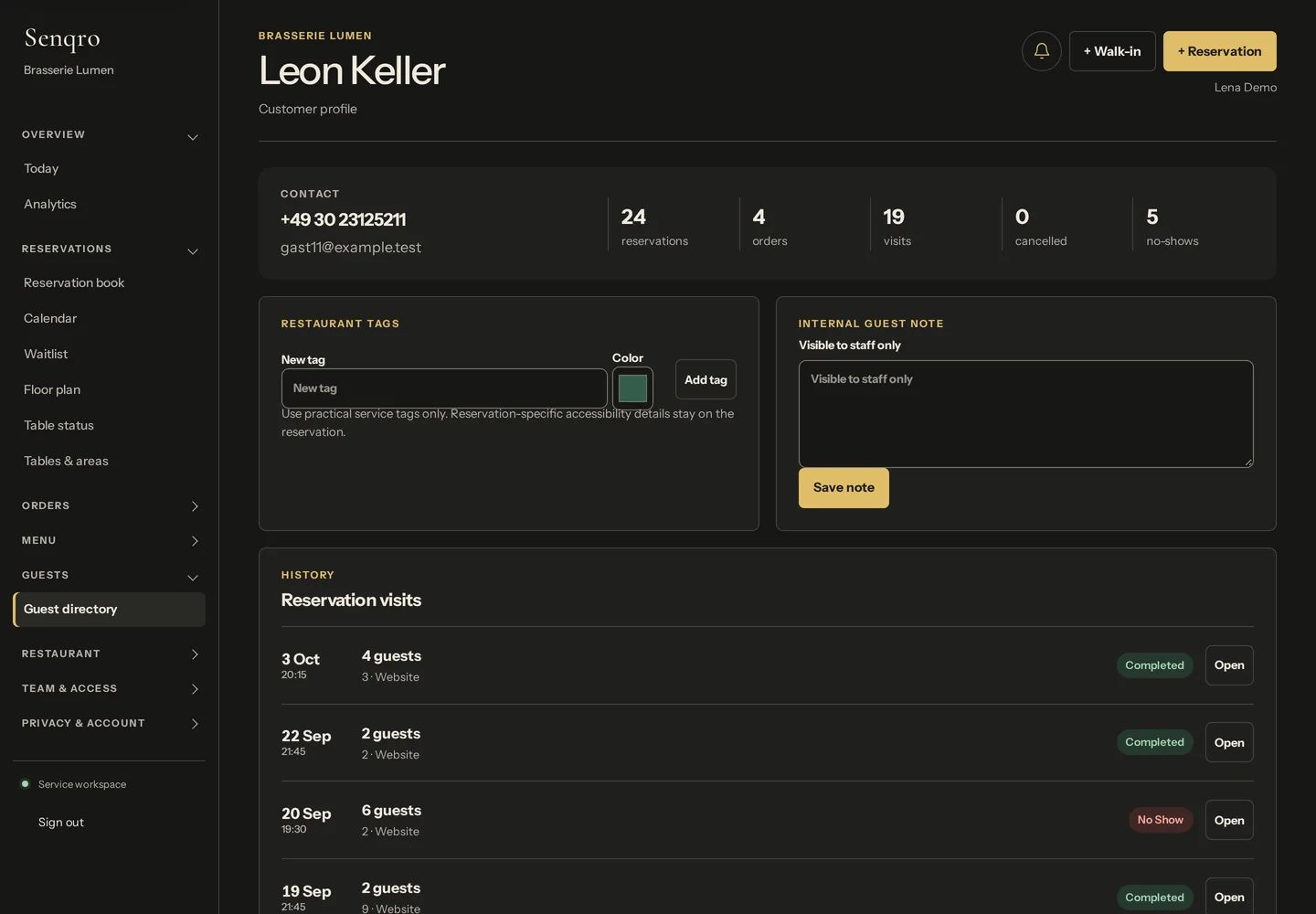
Task: Open the notifications bell icon
Action: pos(1041,51)
